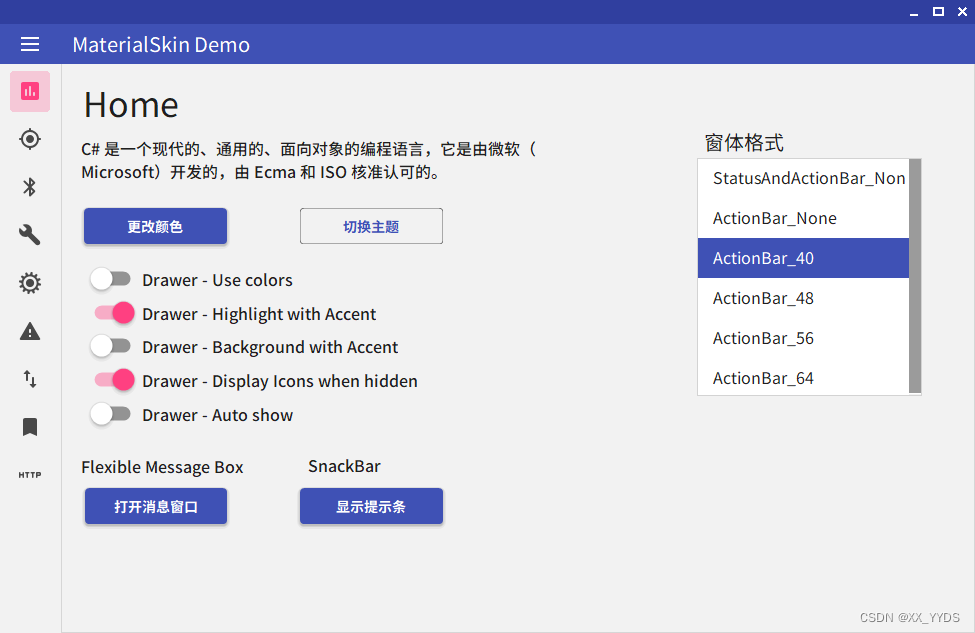Select the pink chart Home sidebar icon
The height and width of the screenshot is (633, 975).
30,91
